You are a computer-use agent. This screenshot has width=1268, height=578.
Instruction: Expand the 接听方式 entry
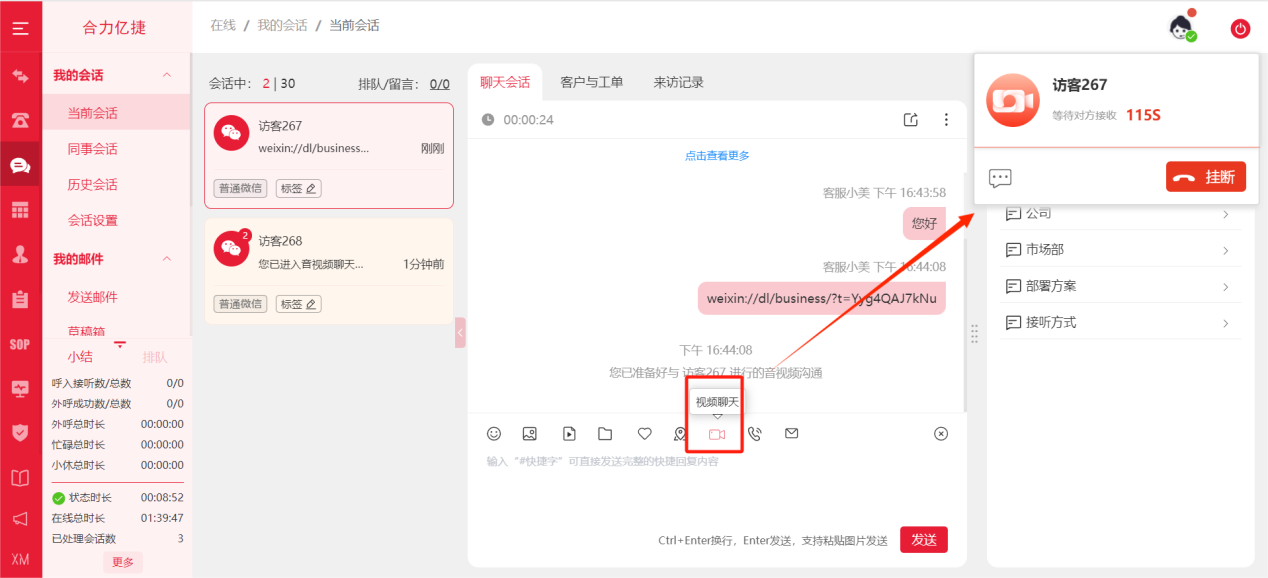[x=1118, y=322]
